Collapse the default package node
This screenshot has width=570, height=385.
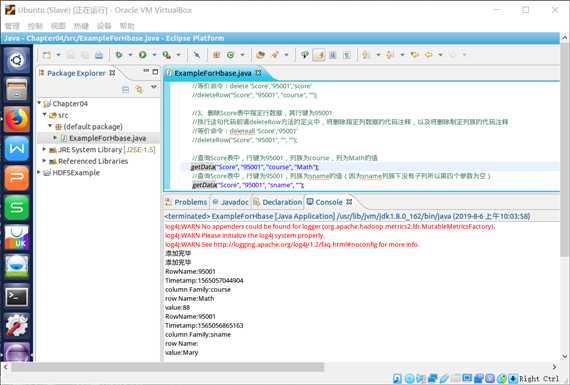tap(51, 126)
